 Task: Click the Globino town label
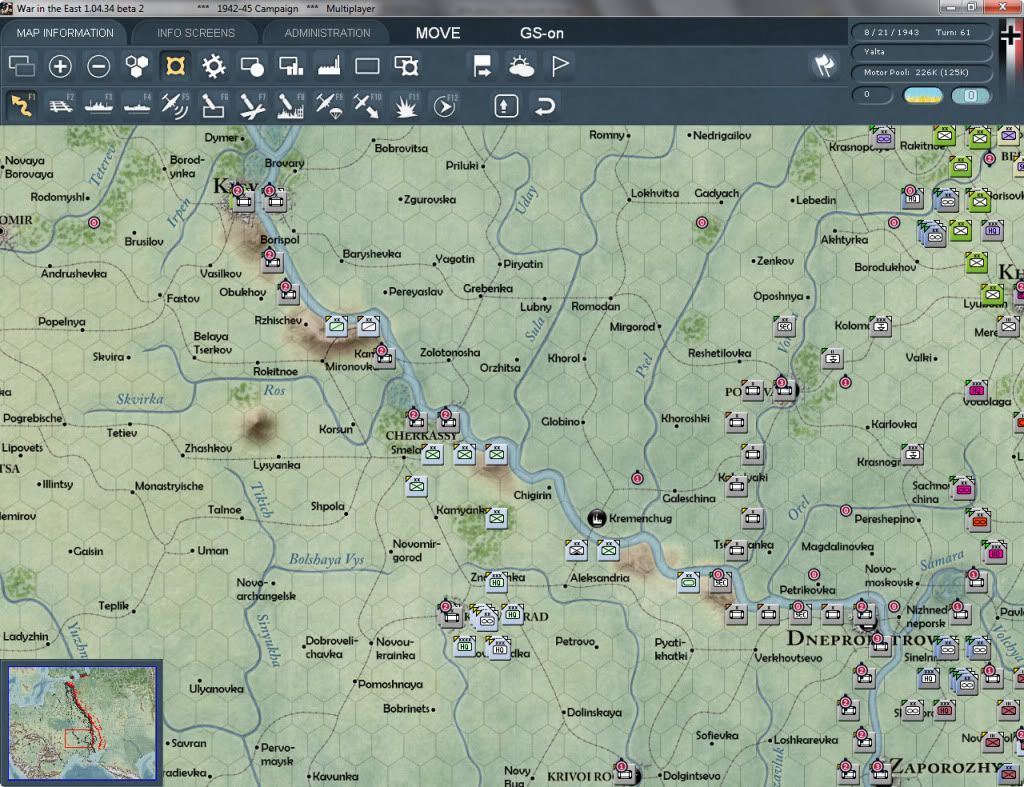coord(560,422)
